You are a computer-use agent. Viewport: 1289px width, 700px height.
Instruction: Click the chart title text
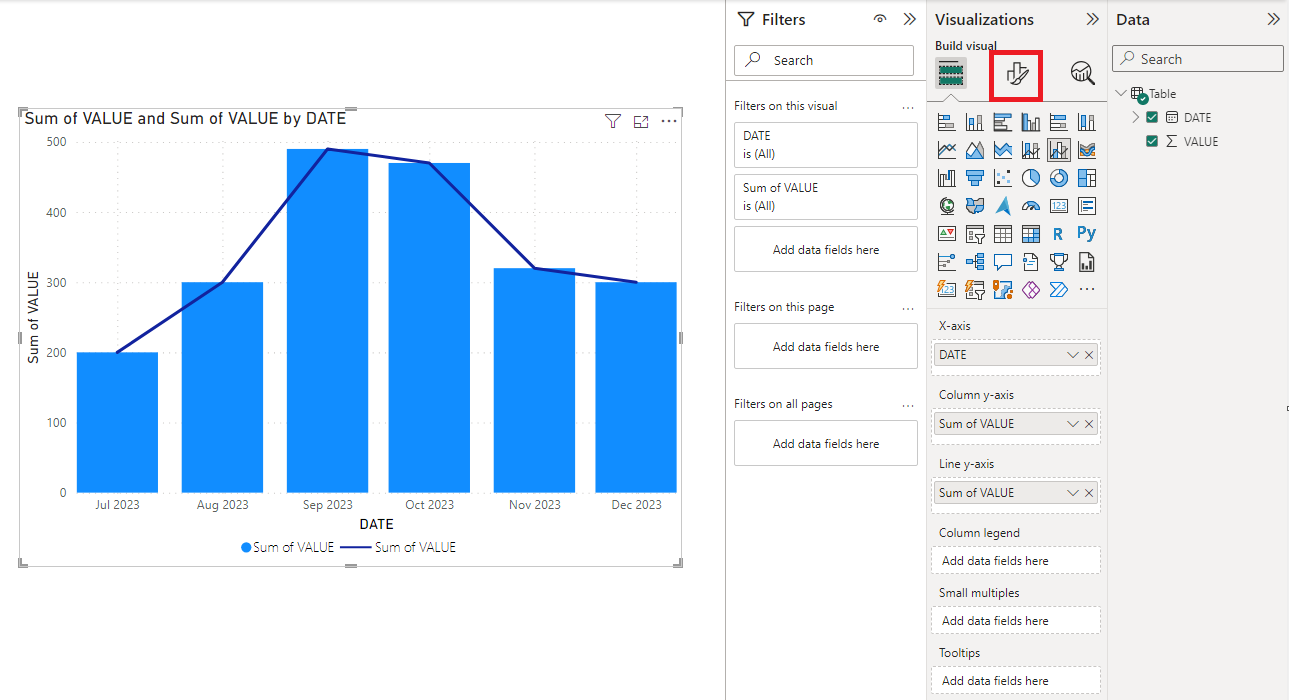pos(185,118)
